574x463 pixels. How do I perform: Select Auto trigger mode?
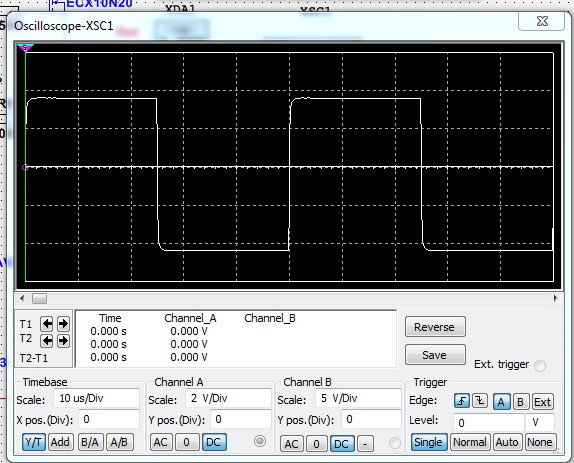pyautogui.click(x=507, y=442)
